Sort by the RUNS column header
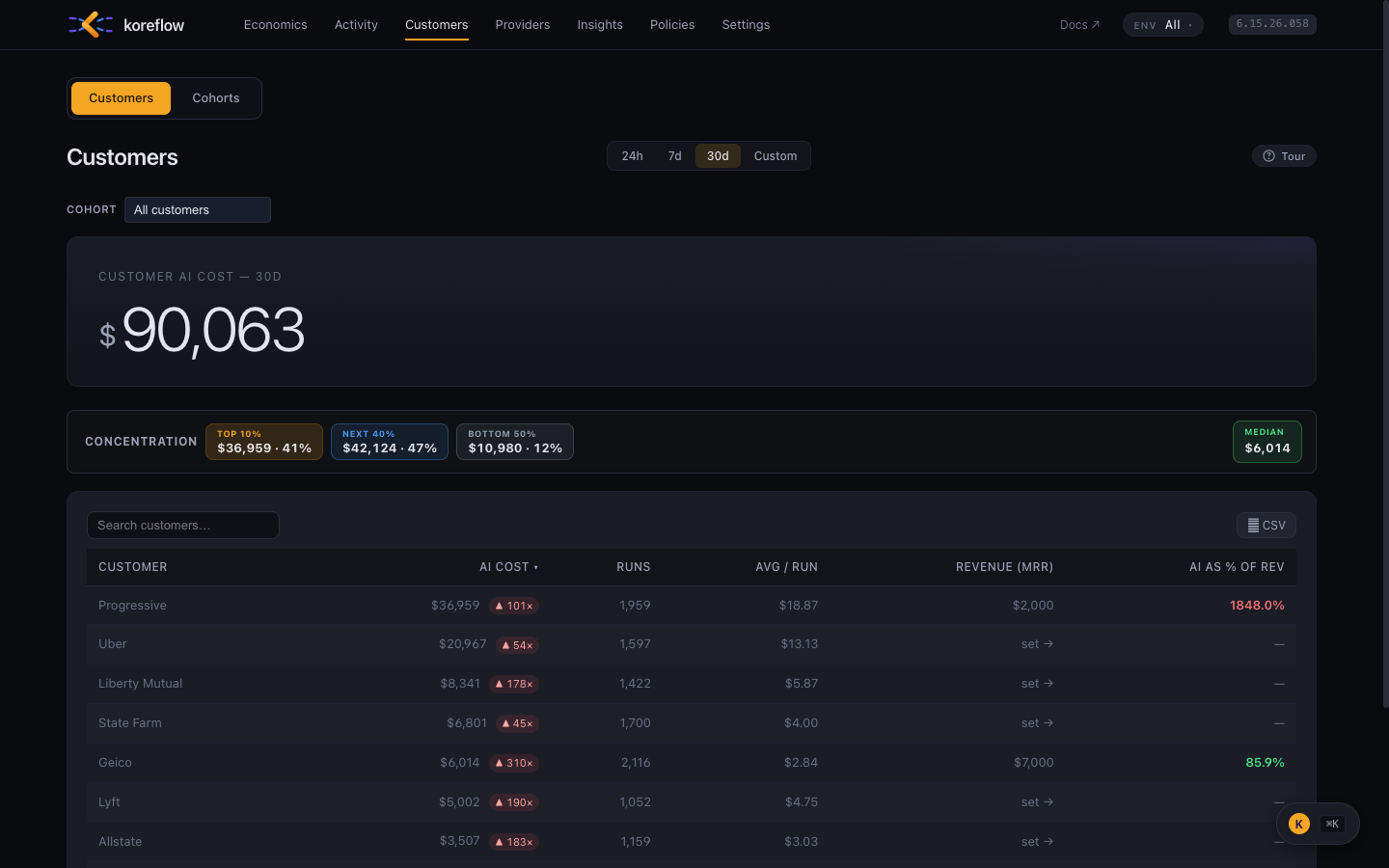Image resolution: width=1389 pixels, height=868 pixels. pyautogui.click(x=634, y=567)
